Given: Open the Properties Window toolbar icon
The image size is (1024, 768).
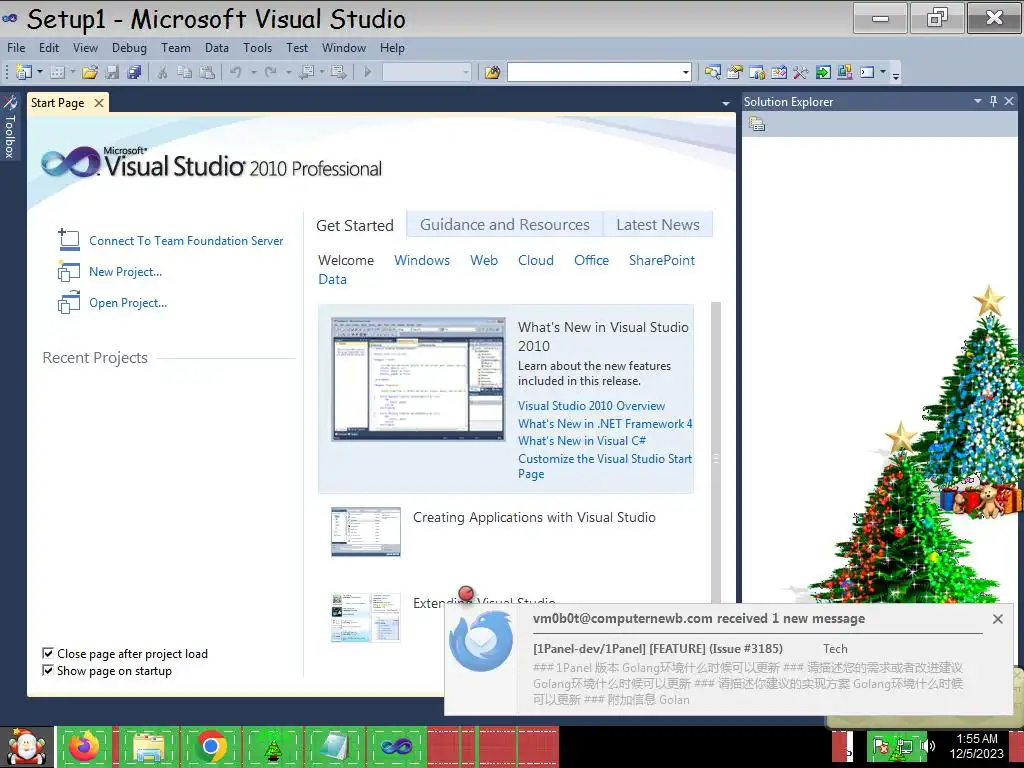Looking at the screenshot, I should click(x=735, y=72).
